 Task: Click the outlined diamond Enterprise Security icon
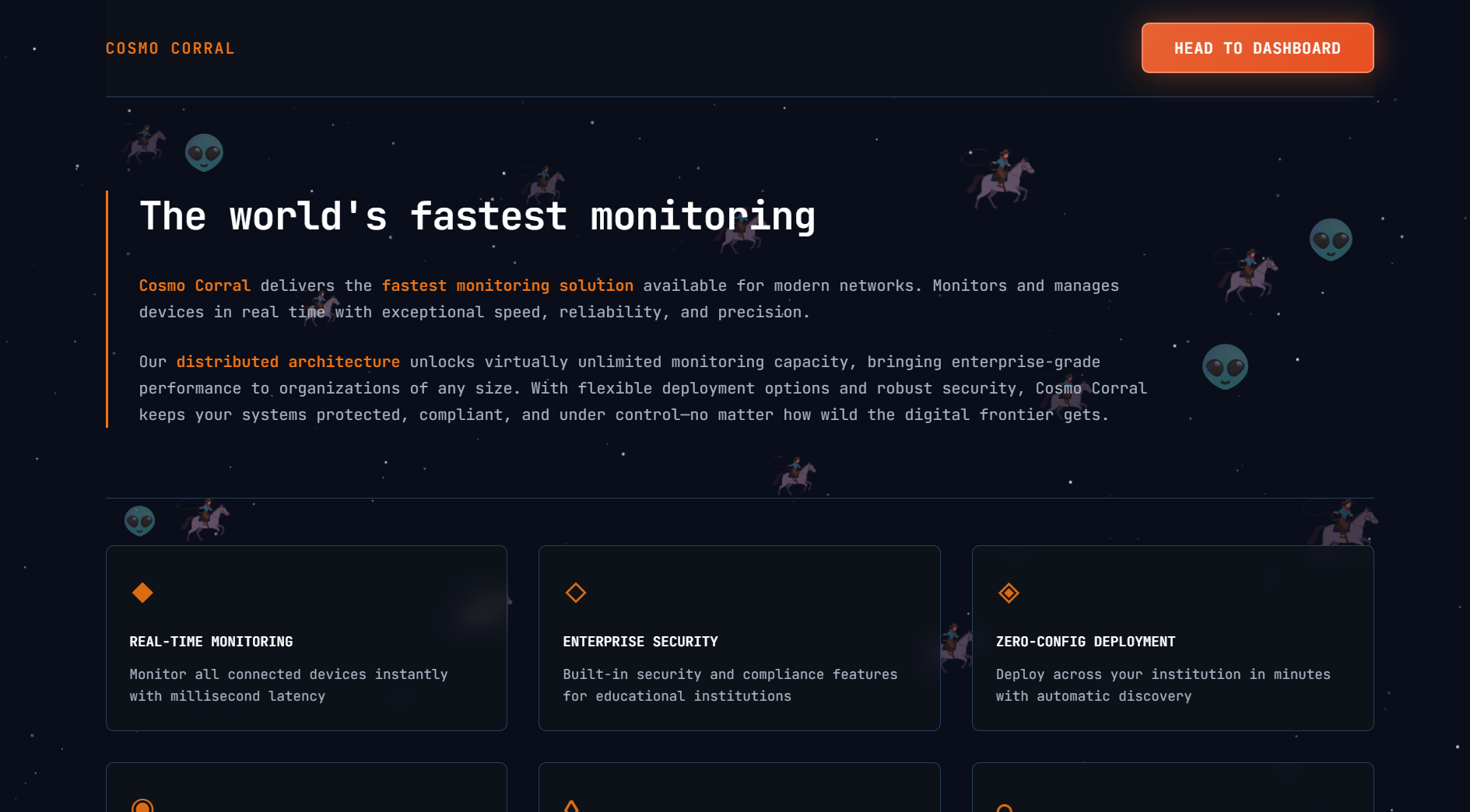tap(576, 593)
